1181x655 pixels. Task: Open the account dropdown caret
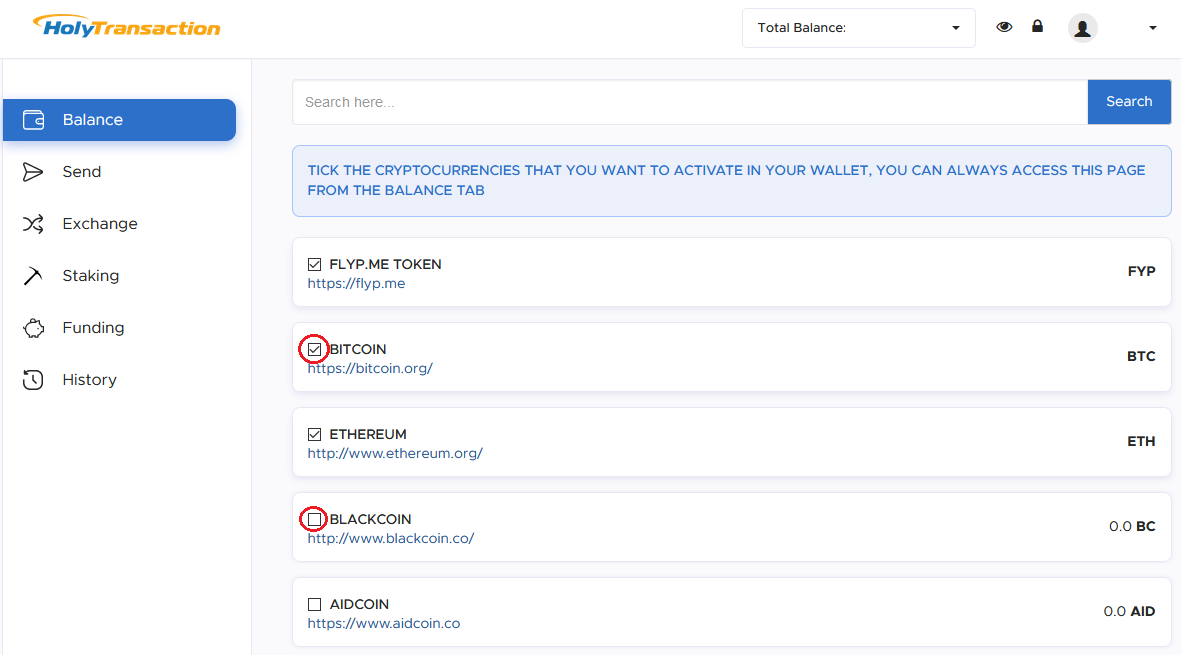coord(1152,28)
